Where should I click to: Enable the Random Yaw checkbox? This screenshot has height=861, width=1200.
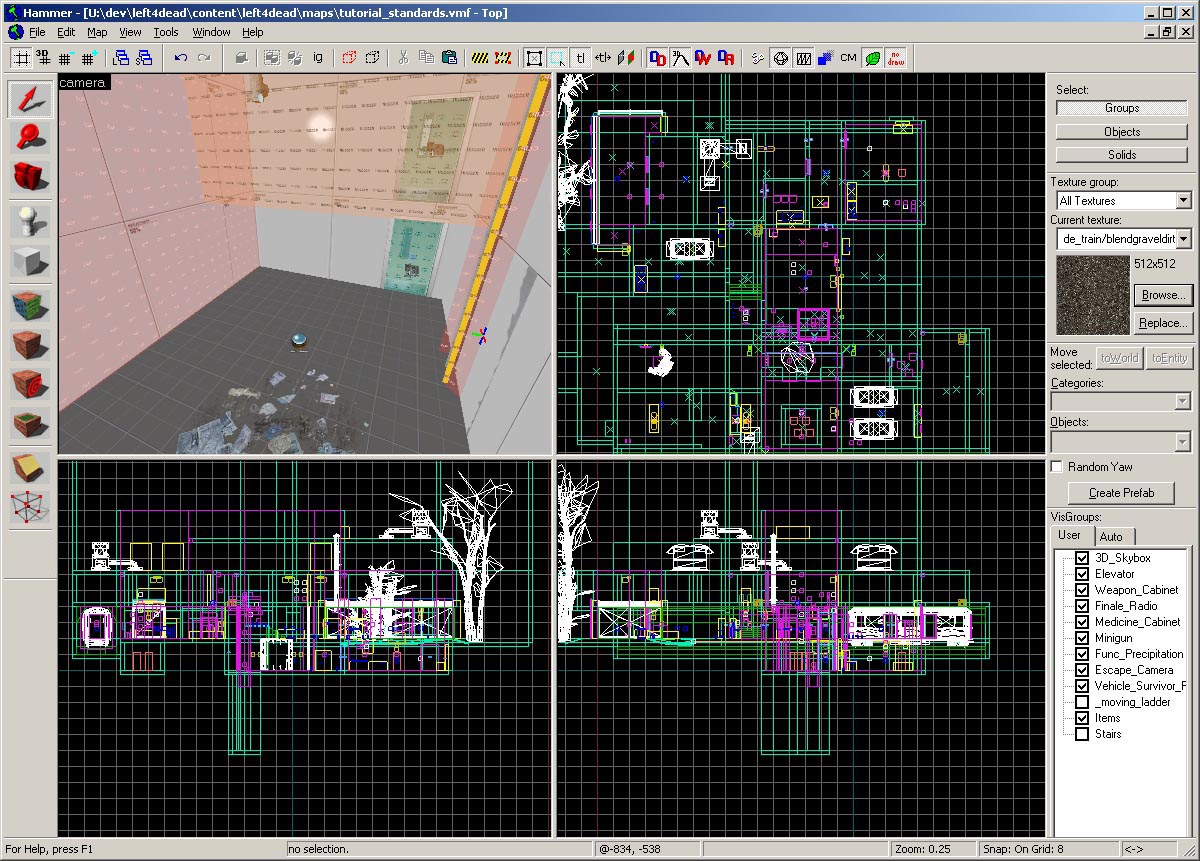tap(1057, 467)
